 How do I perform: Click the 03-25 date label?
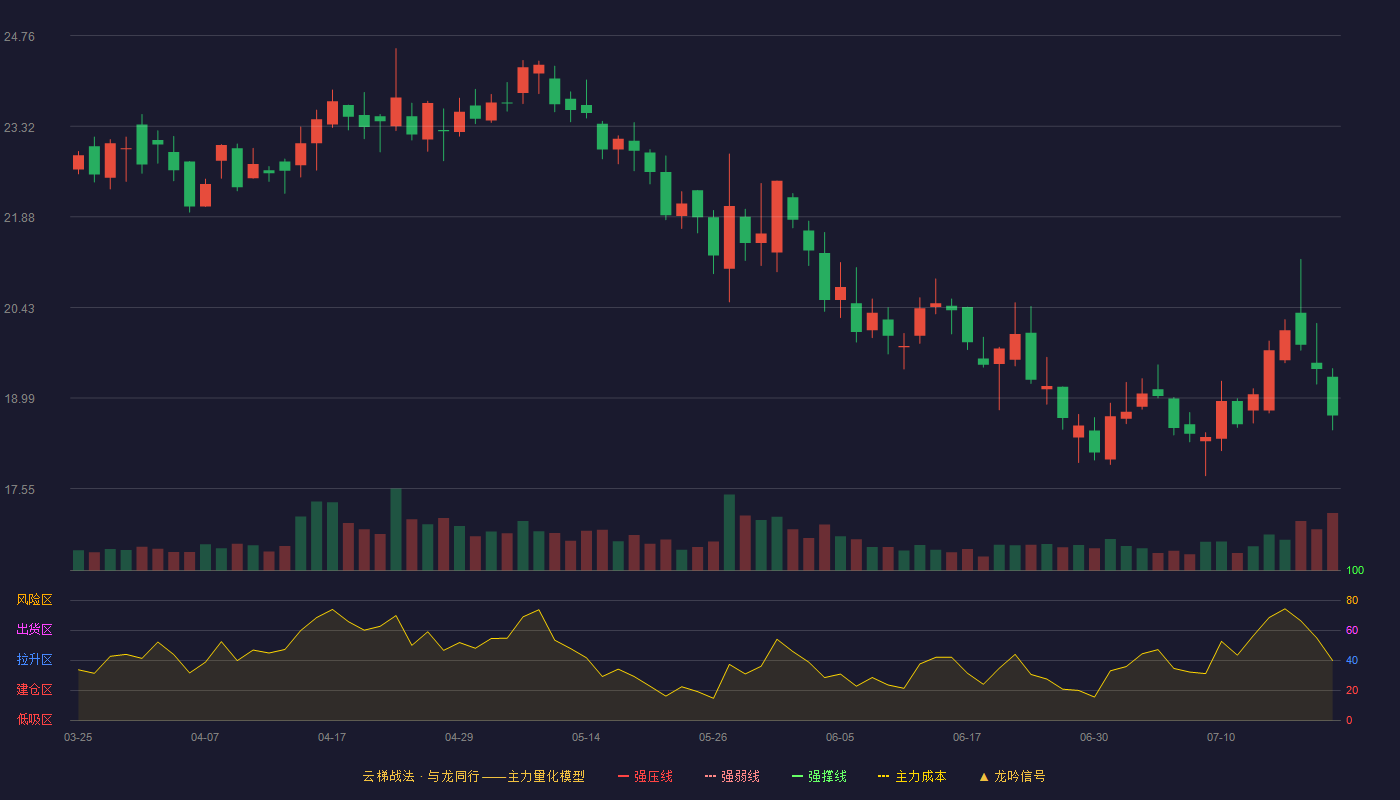(78, 737)
